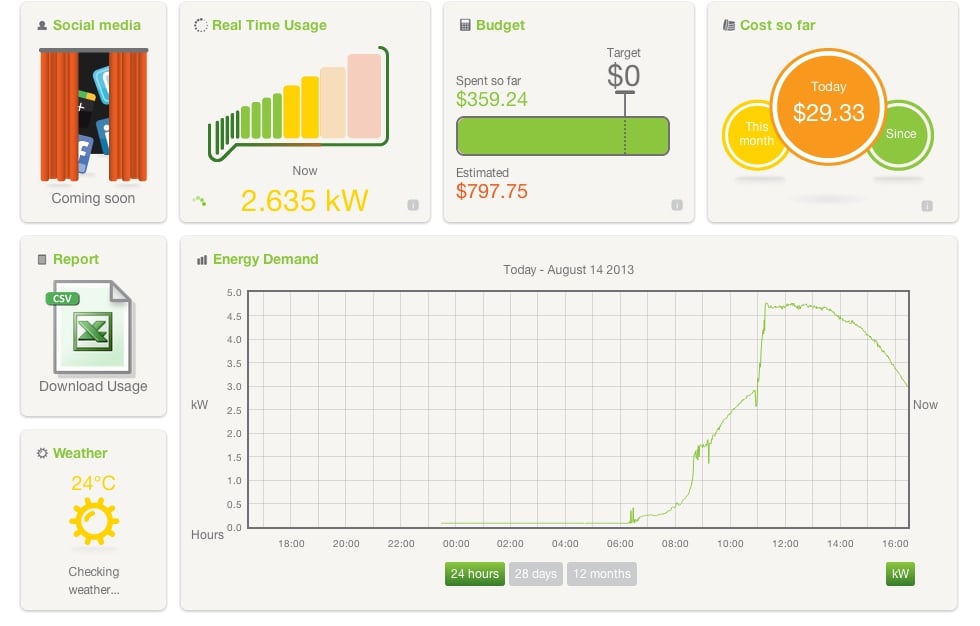Image resolution: width=980 pixels, height=626 pixels.
Task: Click Download Usage link
Action: point(93,386)
